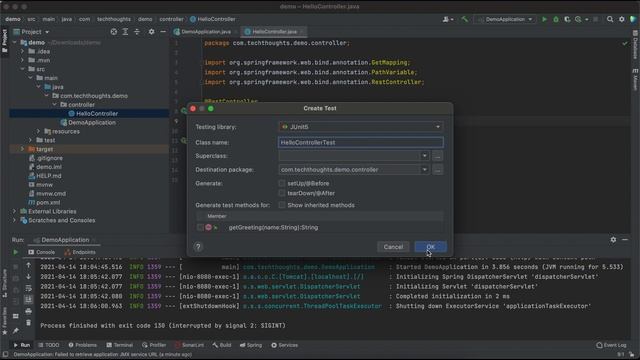Open Build tool window
Image resolution: width=640 pixels, height=360 pixels.
(x=222, y=345)
